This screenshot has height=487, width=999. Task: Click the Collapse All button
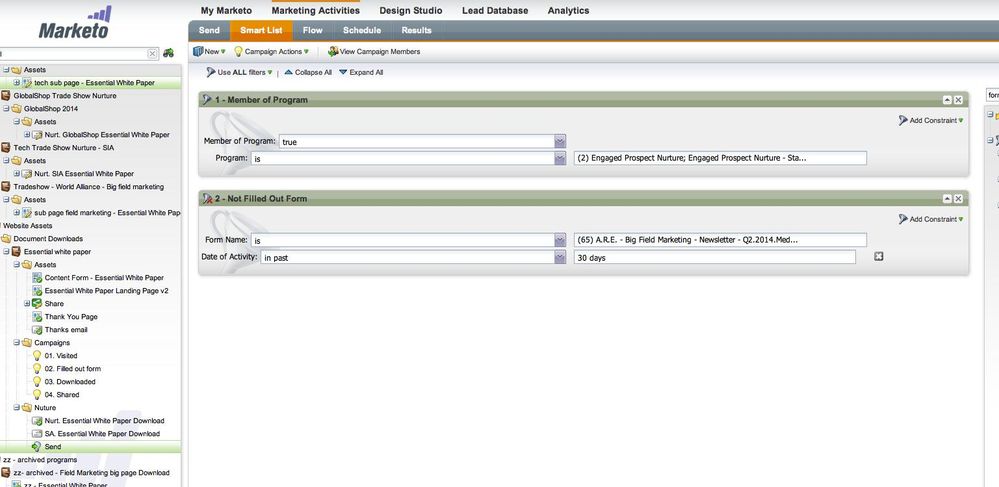[x=308, y=73]
